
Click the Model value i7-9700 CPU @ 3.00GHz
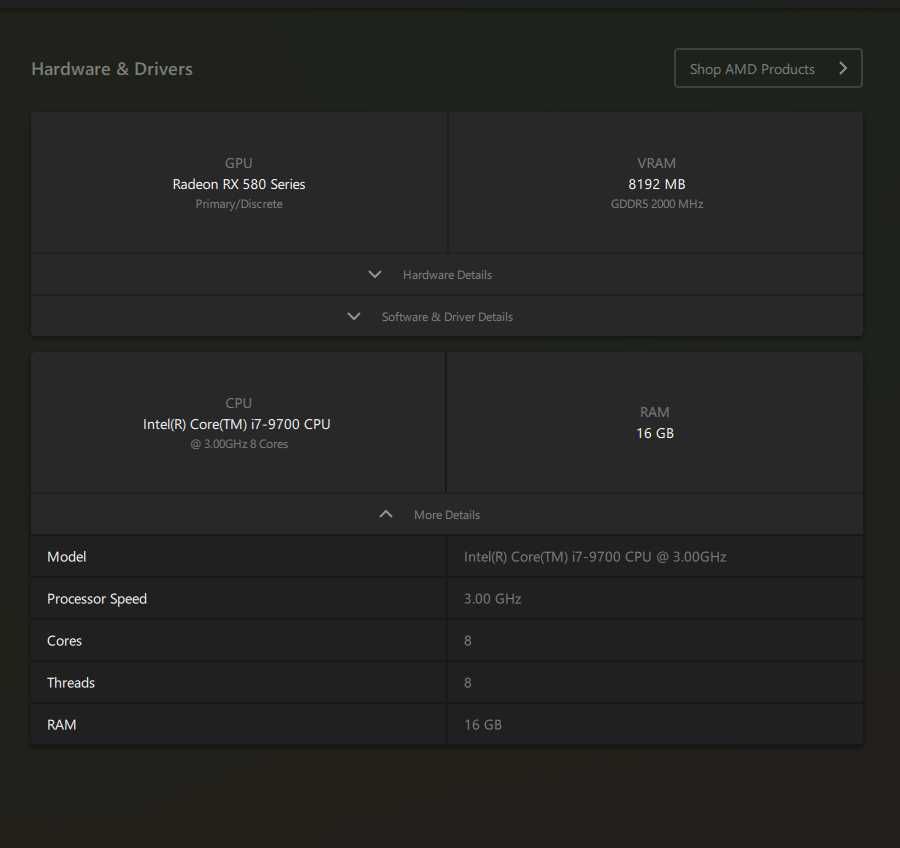point(595,557)
